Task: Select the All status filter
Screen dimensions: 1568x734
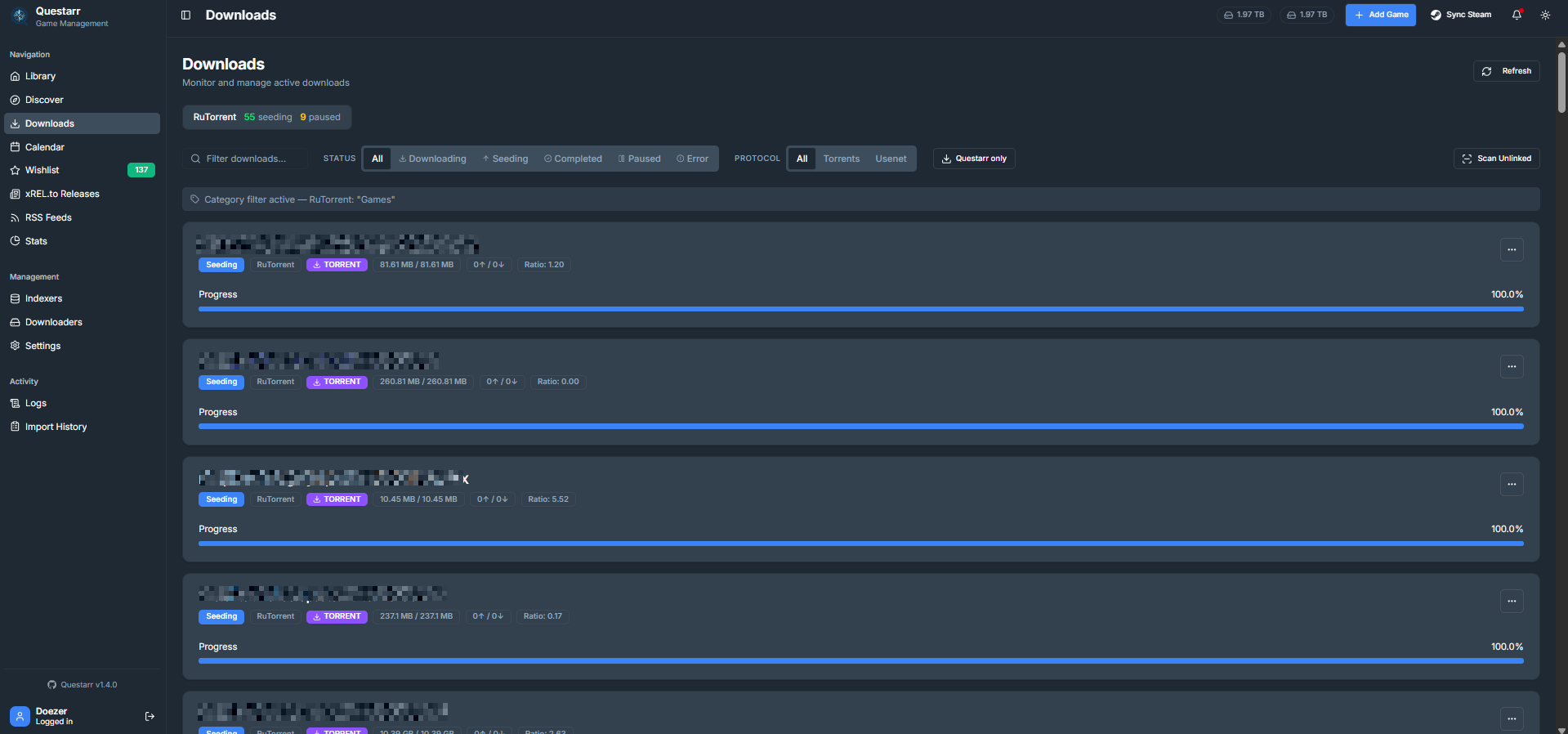Action: pyautogui.click(x=377, y=159)
